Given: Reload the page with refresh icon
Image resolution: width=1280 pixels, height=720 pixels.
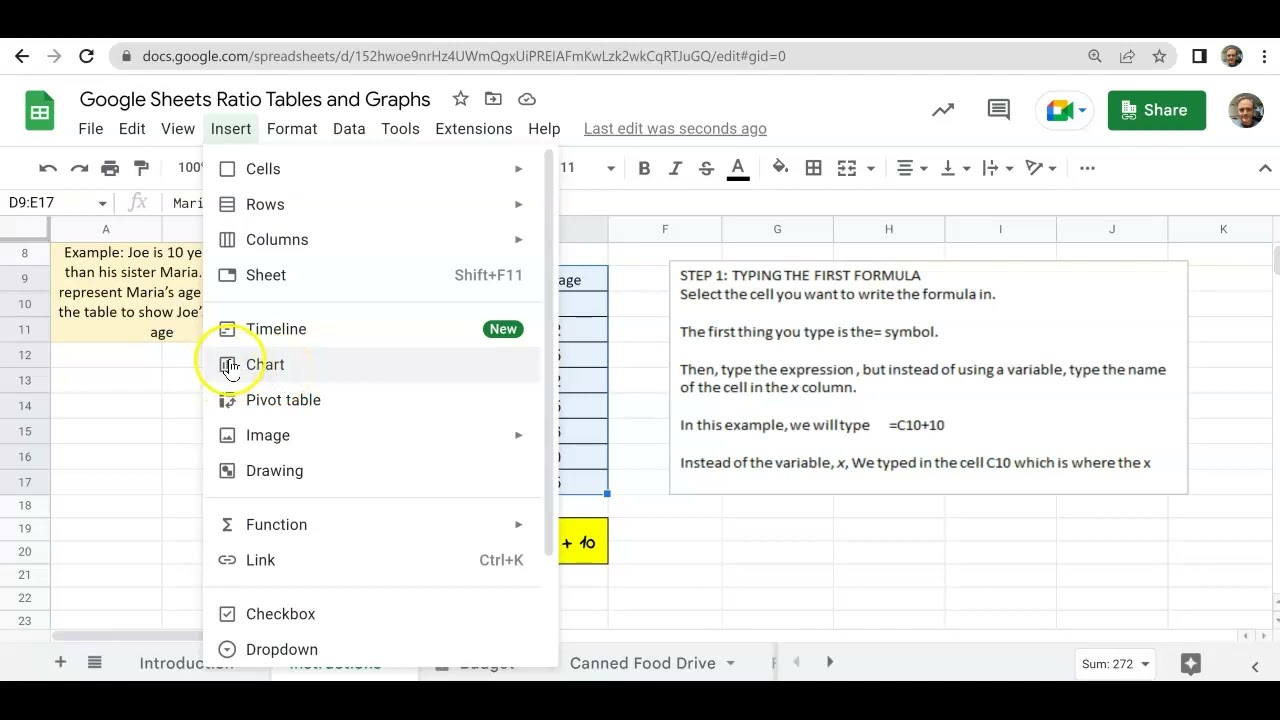Looking at the screenshot, I should (x=86, y=56).
